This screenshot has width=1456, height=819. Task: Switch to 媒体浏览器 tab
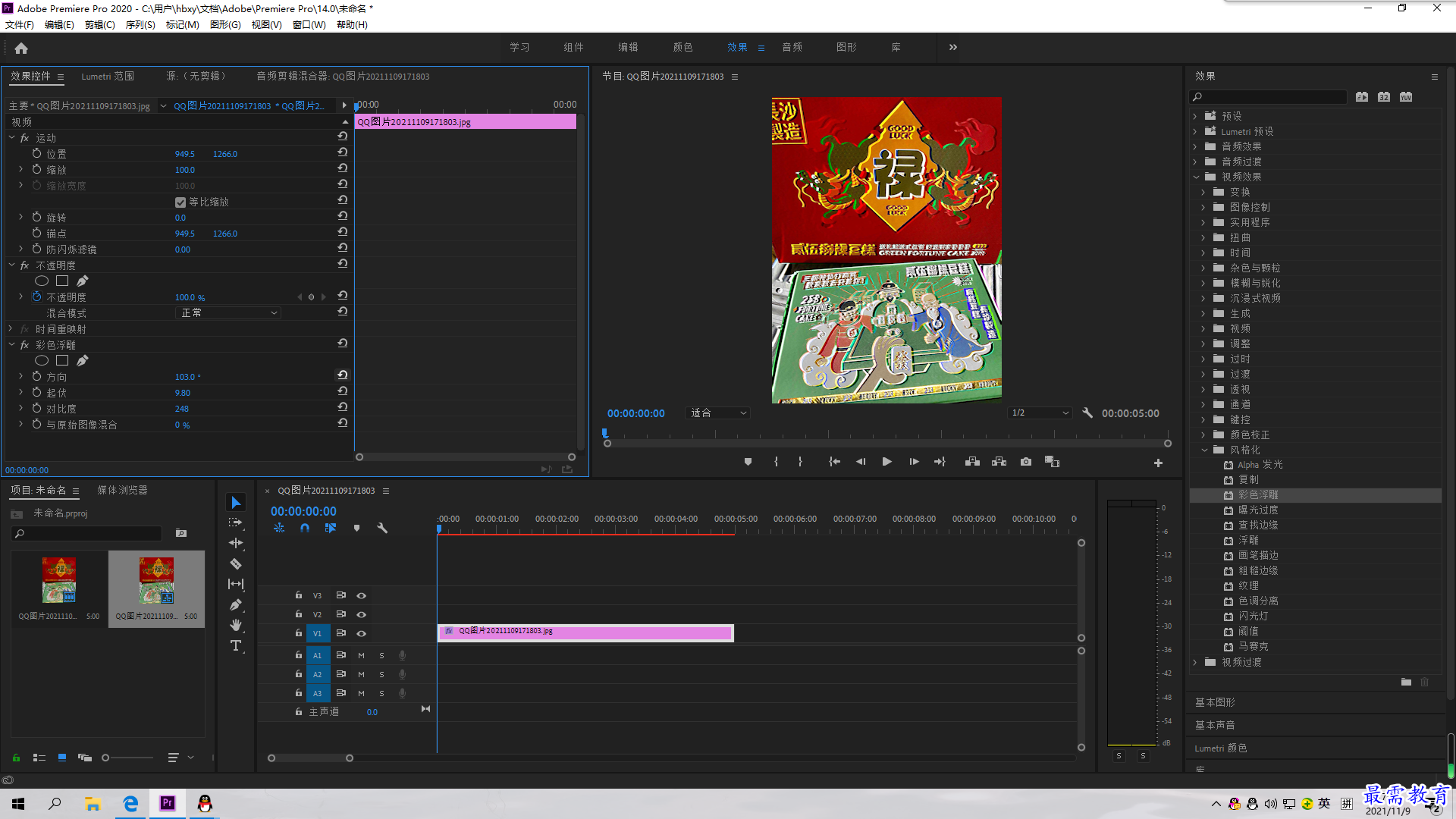pos(122,490)
